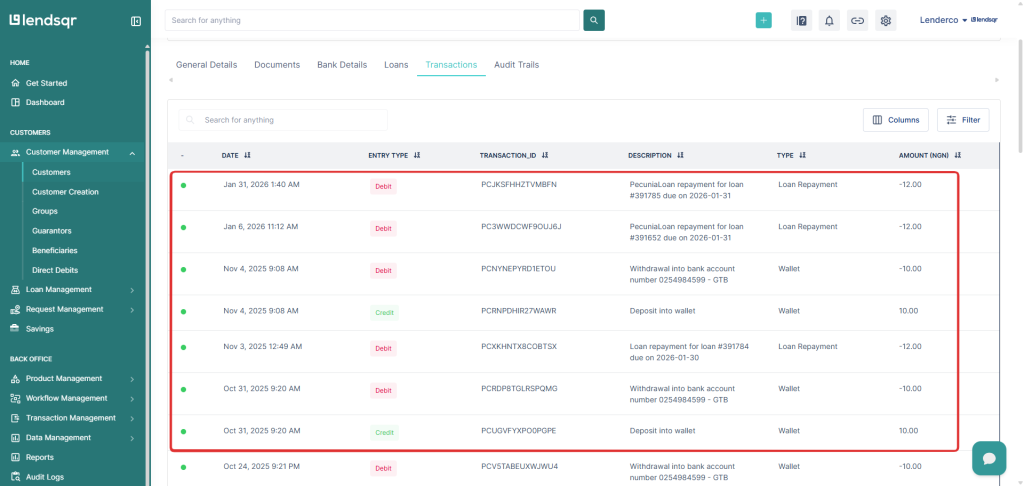This screenshot has height=486, width=1024.
Task: Go to Guarantors in the sidebar
Action: 52,231
